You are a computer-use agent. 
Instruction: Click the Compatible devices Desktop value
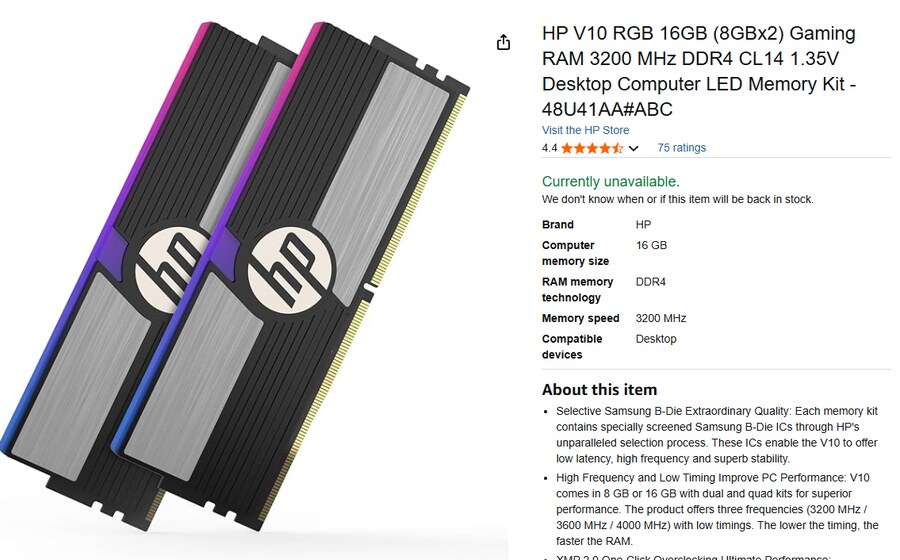(655, 339)
